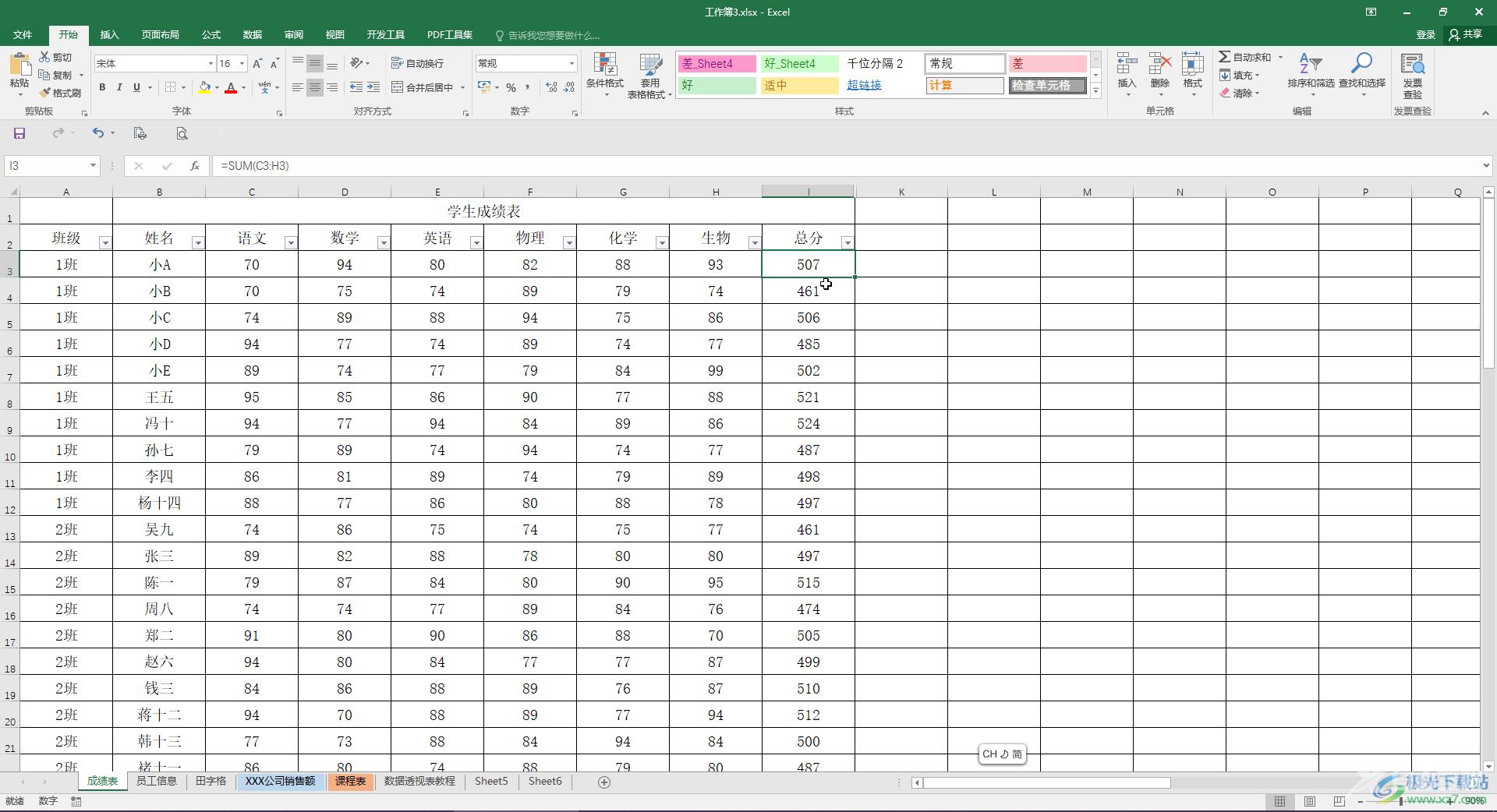The height and width of the screenshot is (812, 1497).
Task: Apply the green 好 cell style swatch
Action: point(716,86)
